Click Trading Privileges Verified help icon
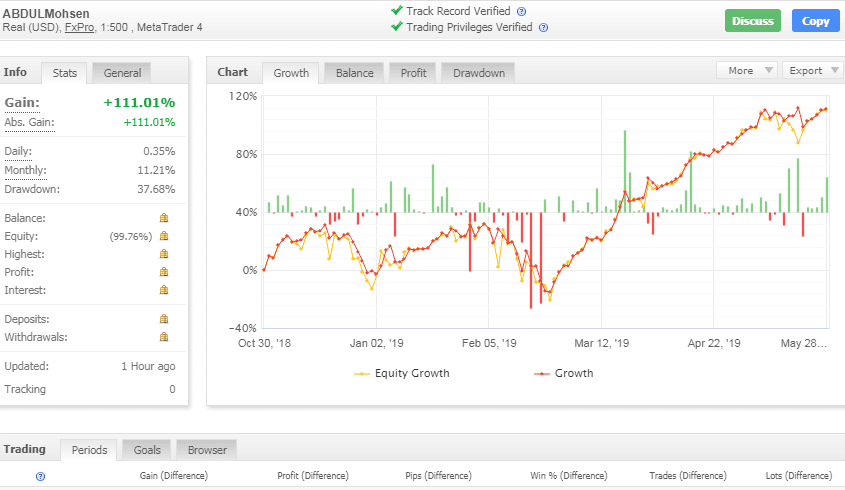The height and width of the screenshot is (490, 845). (543, 28)
